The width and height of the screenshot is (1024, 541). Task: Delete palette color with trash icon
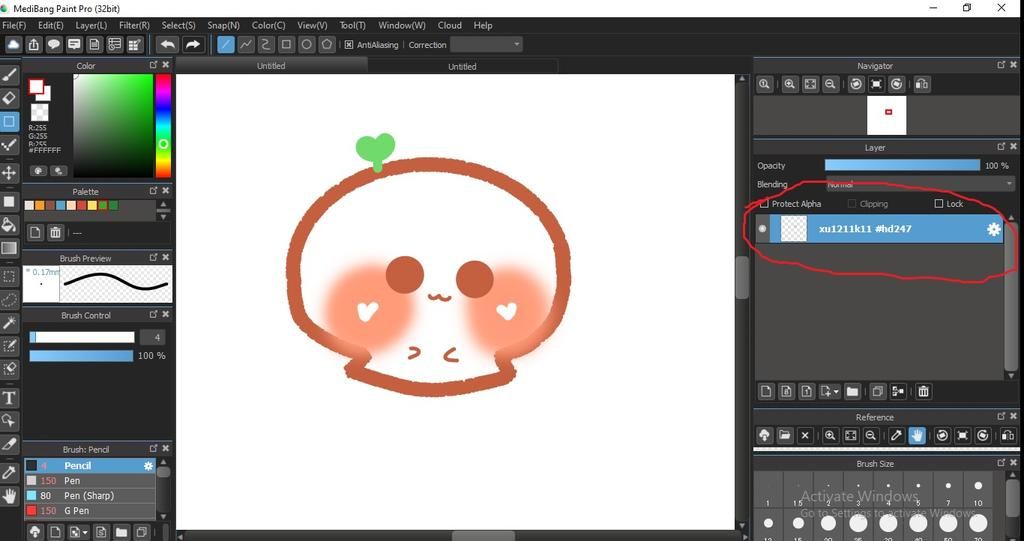click(56, 232)
